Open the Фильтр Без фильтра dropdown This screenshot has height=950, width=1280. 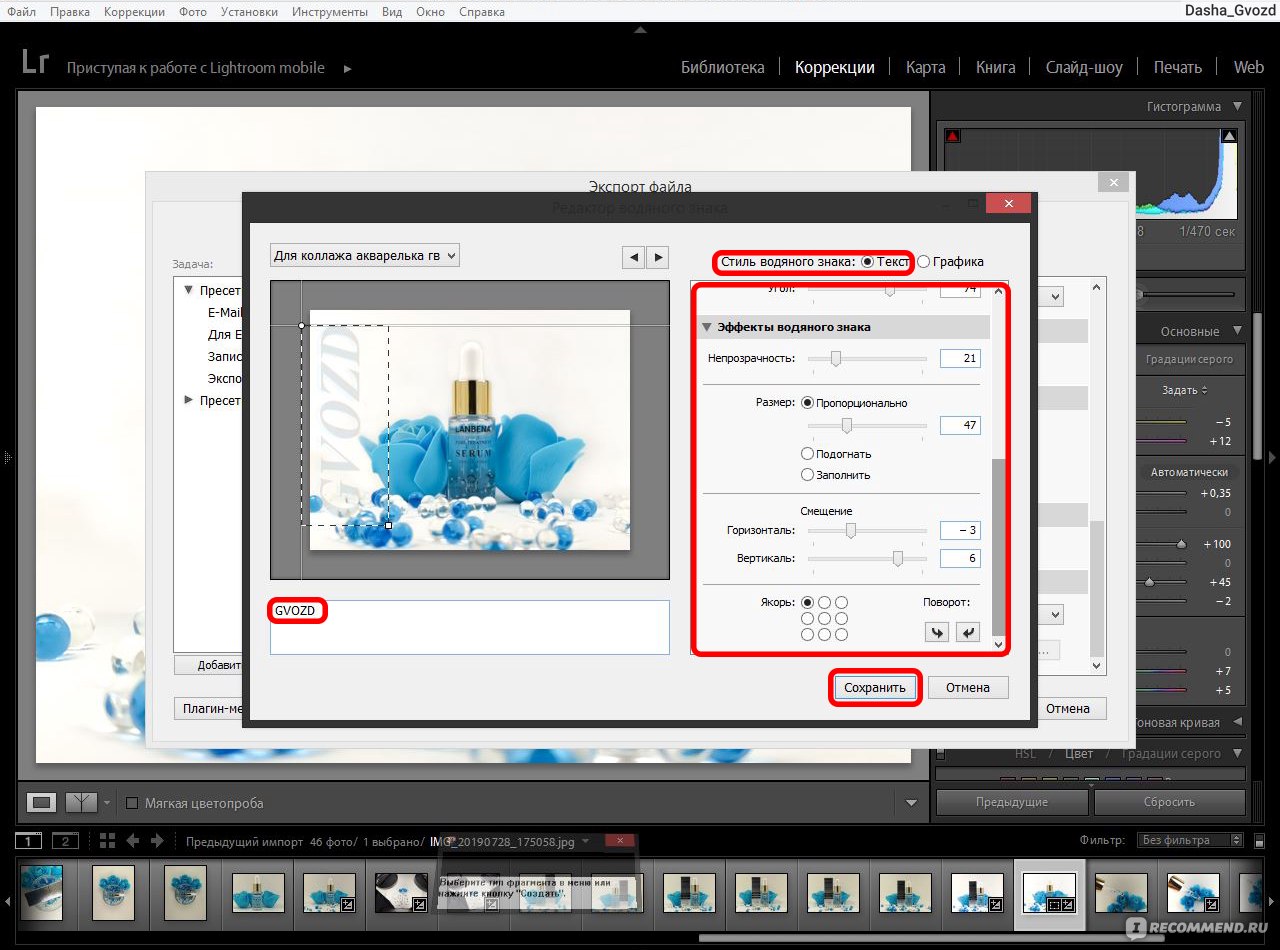tap(1192, 840)
